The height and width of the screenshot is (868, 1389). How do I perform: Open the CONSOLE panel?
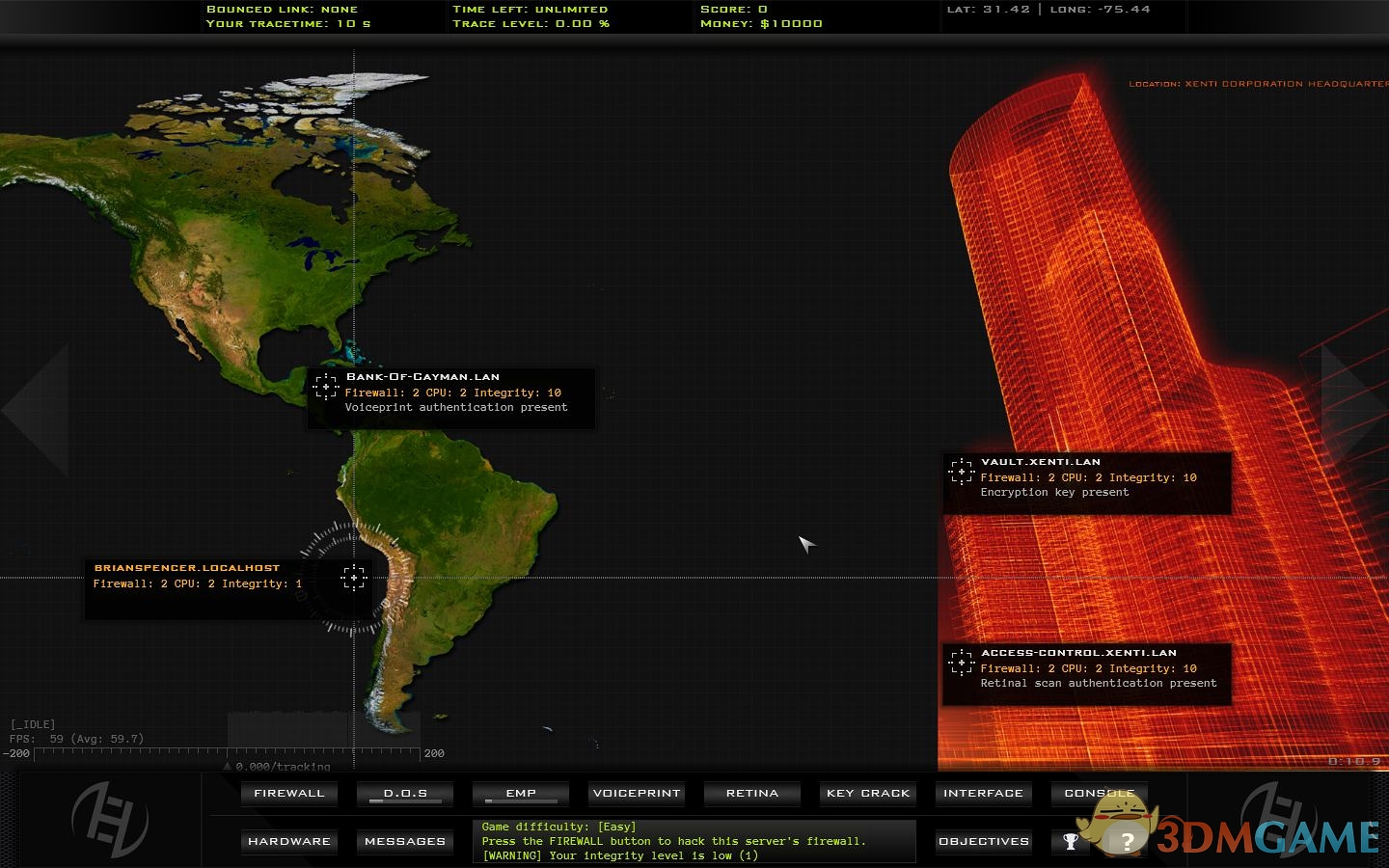[x=1099, y=794]
